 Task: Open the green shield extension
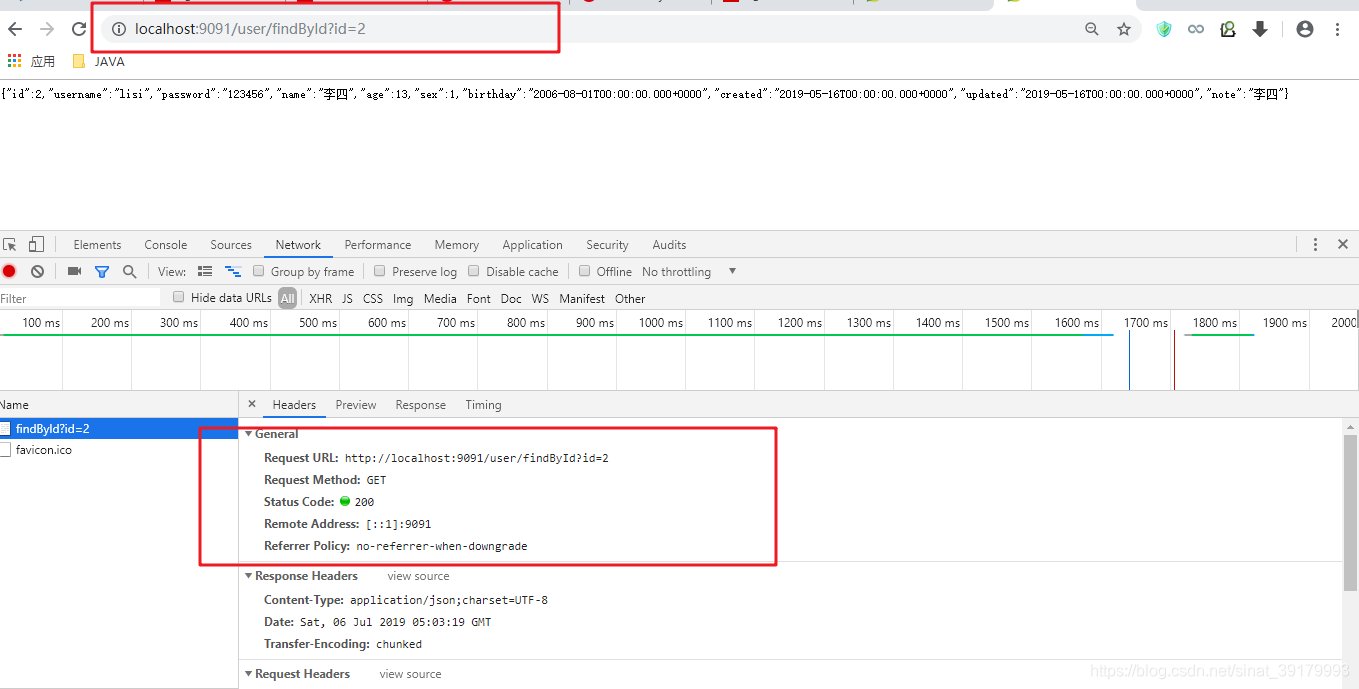point(1164,29)
